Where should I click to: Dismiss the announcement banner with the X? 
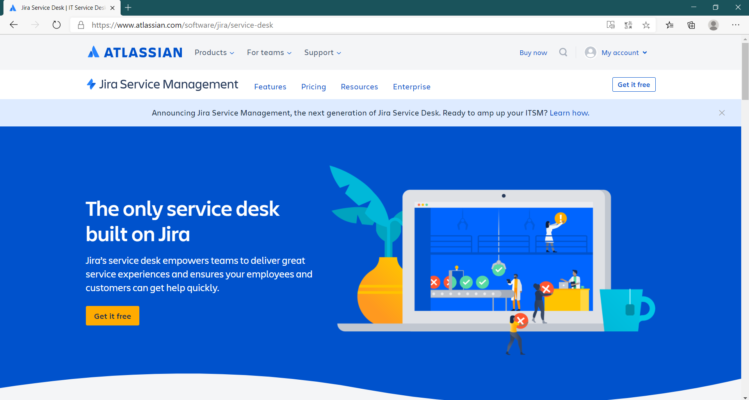click(x=722, y=113)
